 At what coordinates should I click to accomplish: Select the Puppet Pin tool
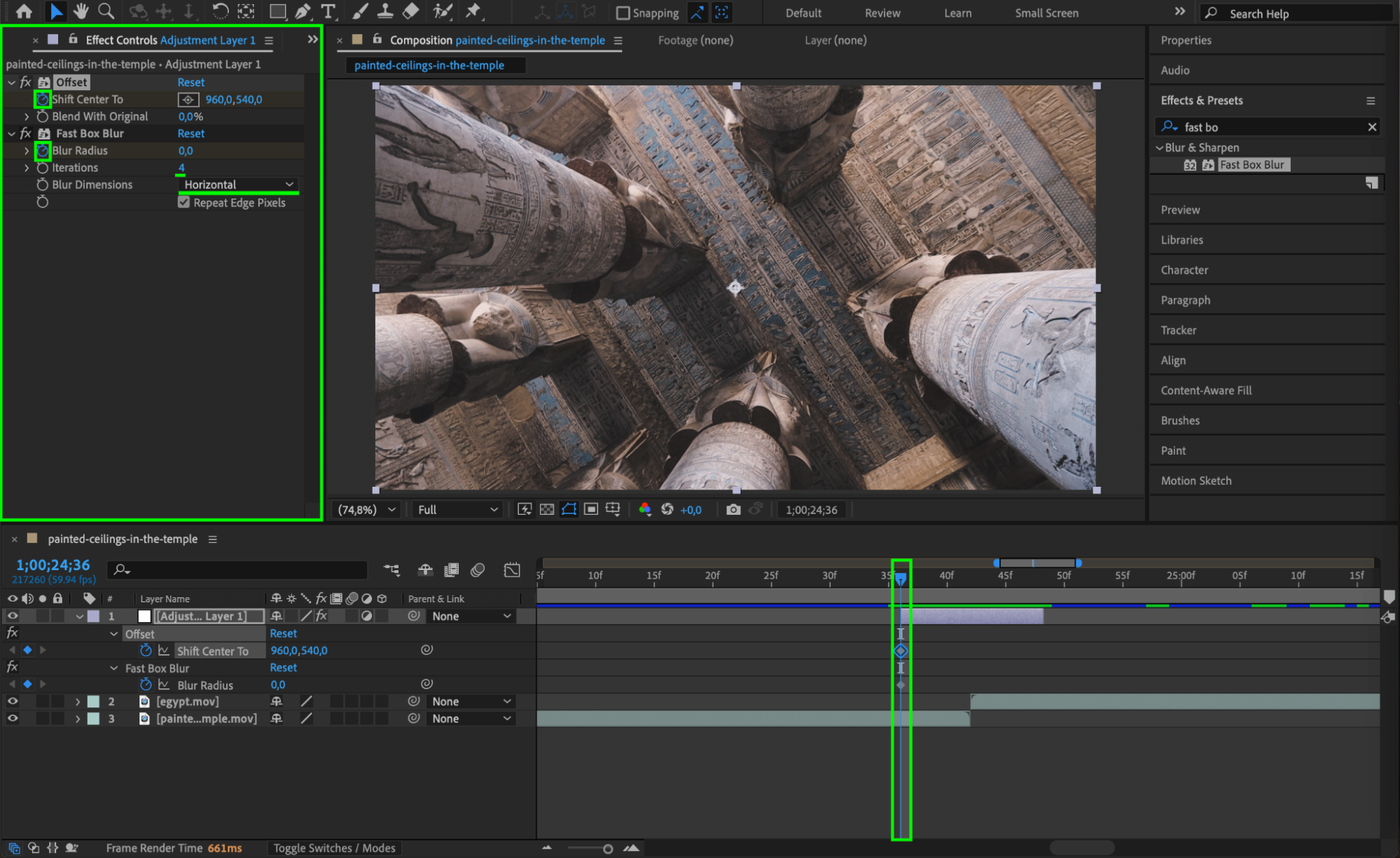point(473,11)
